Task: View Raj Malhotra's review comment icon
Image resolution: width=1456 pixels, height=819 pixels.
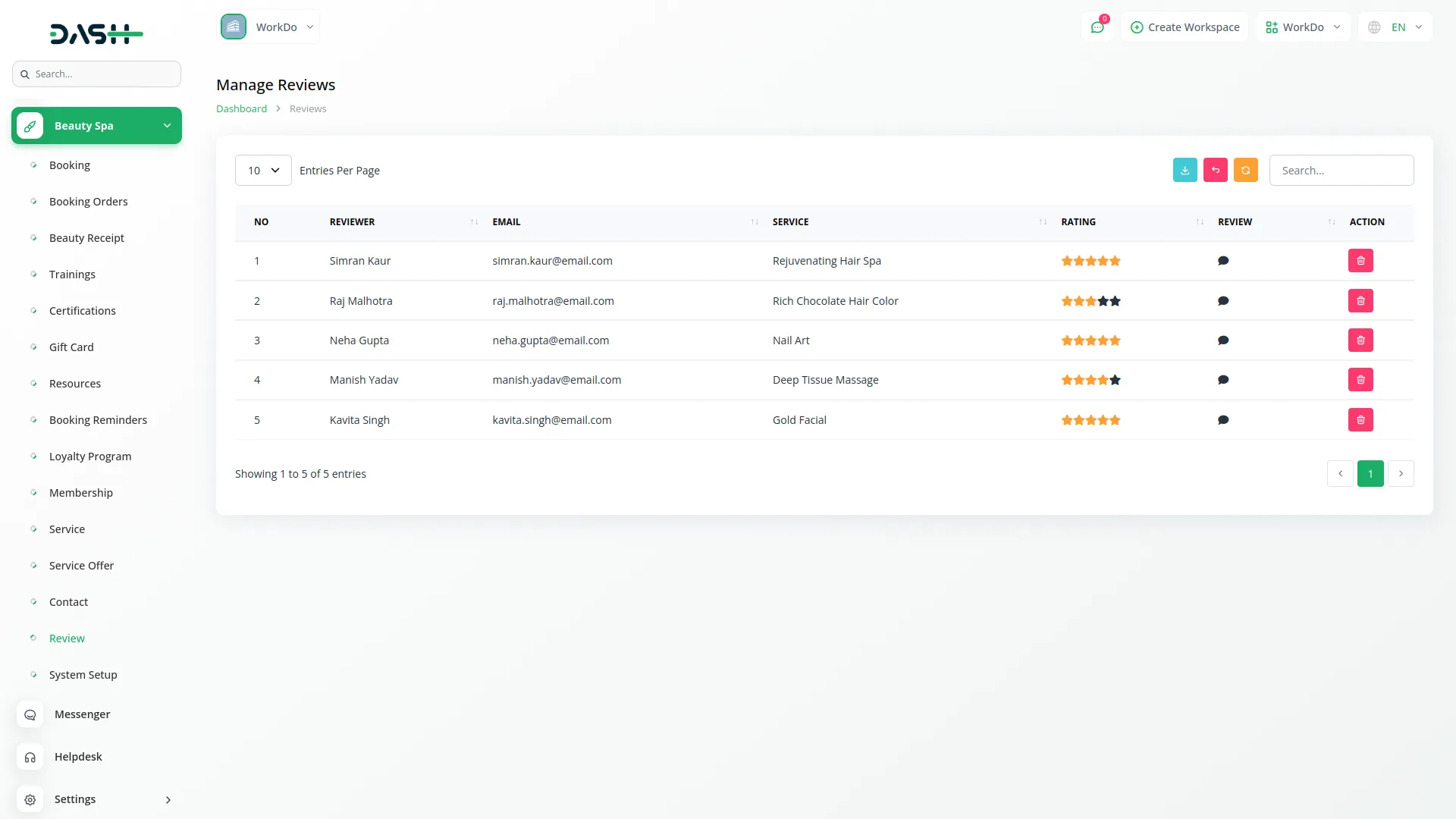Action: [1223, 301]
